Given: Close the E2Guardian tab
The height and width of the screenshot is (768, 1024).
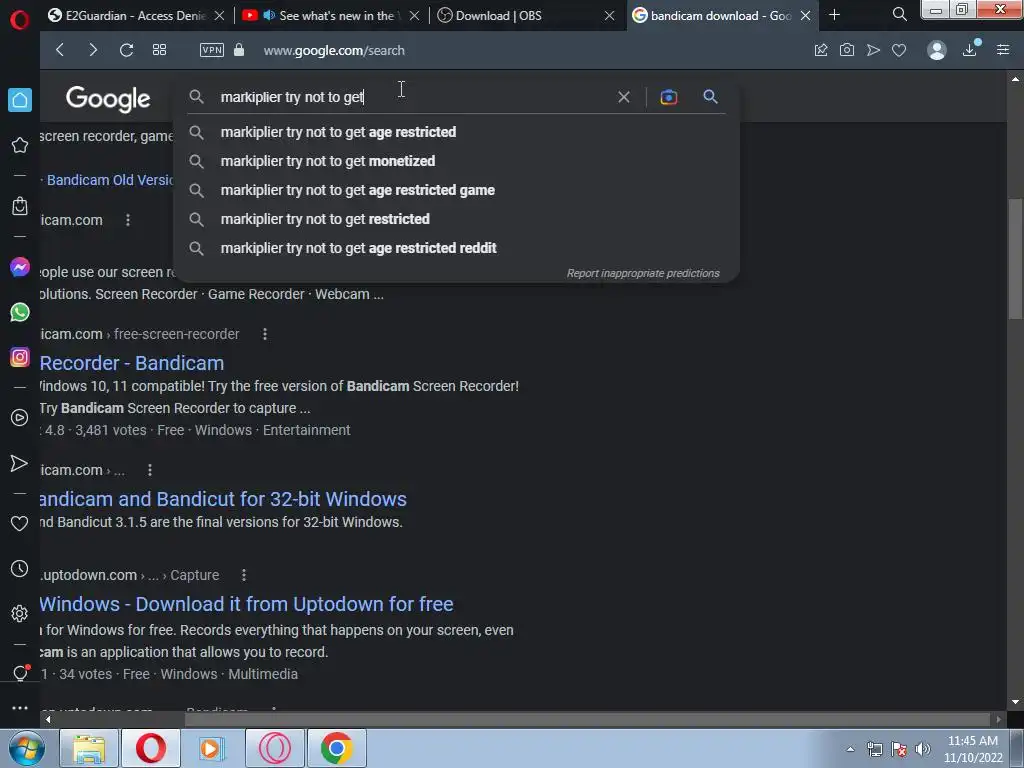Looking at the screenshot, I should click(219, 15).
